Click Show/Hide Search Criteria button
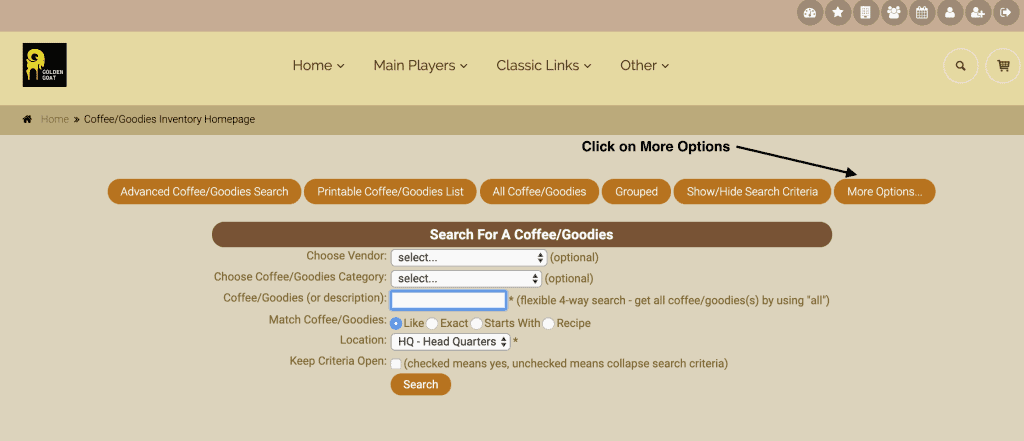Image resolution: width=1024 pixels, height=441 pixels. (752, 191)
